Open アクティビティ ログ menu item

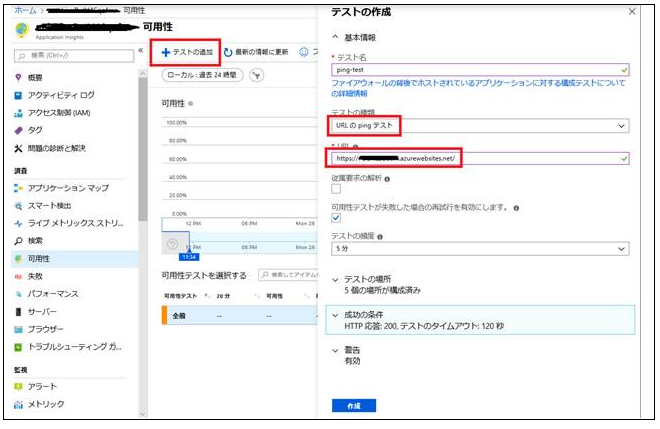[60, 95]
